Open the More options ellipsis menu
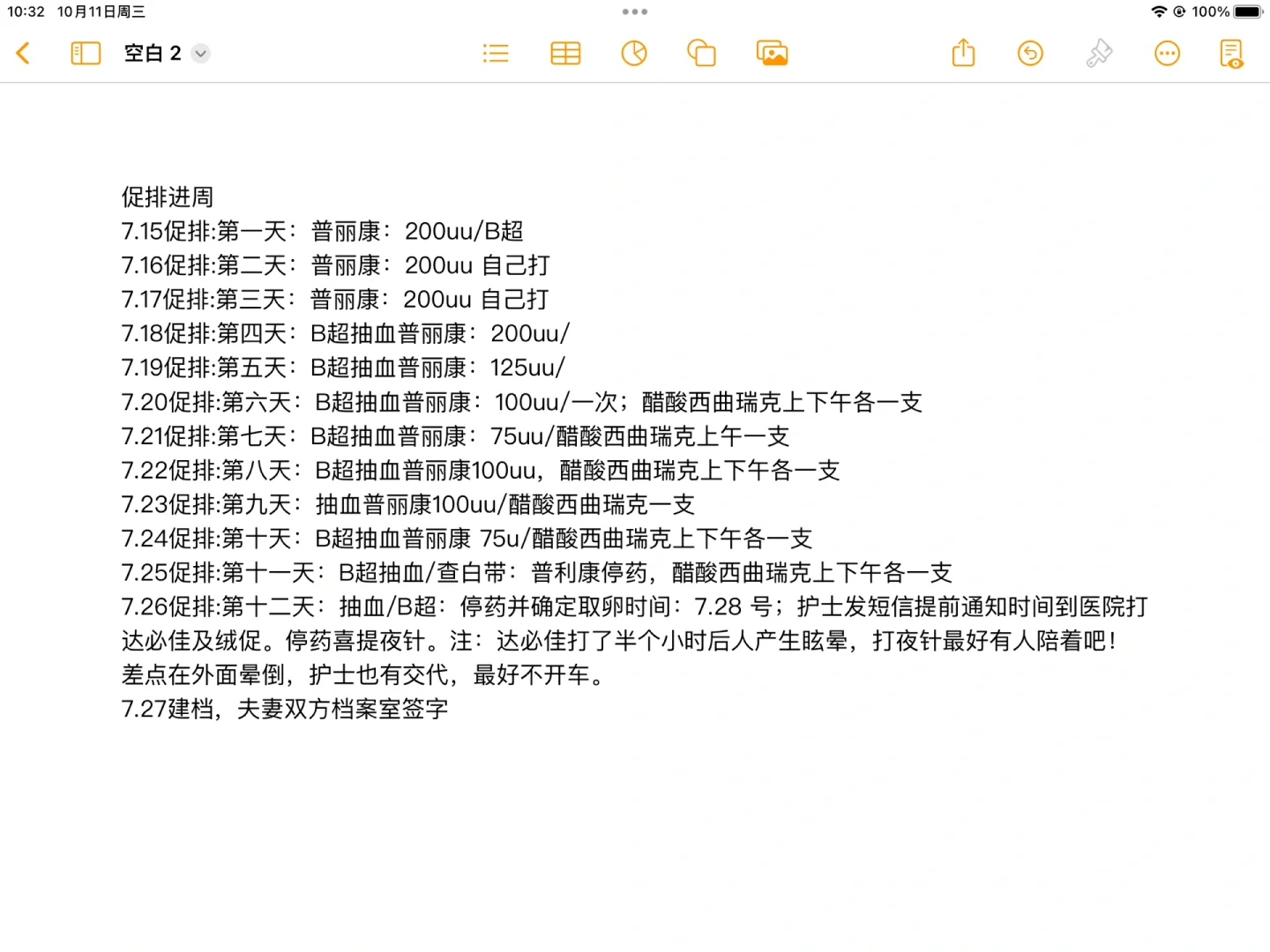1270x952 pixels. tap(1167, 54)
